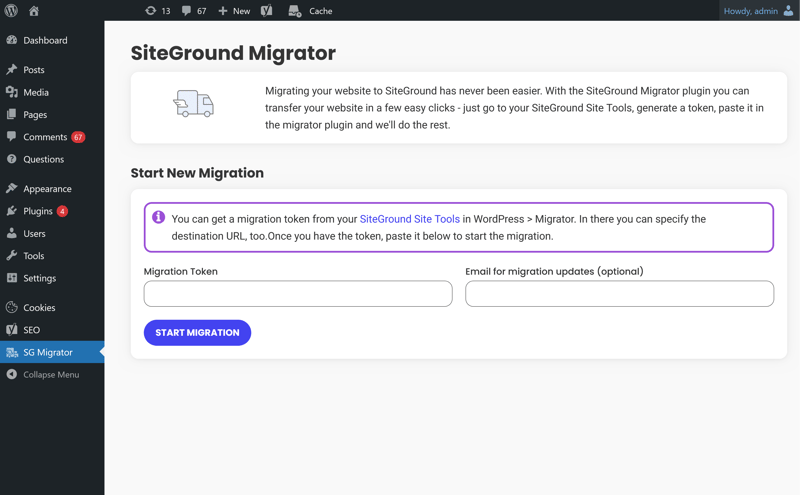Open the Pages menu item

52,114
